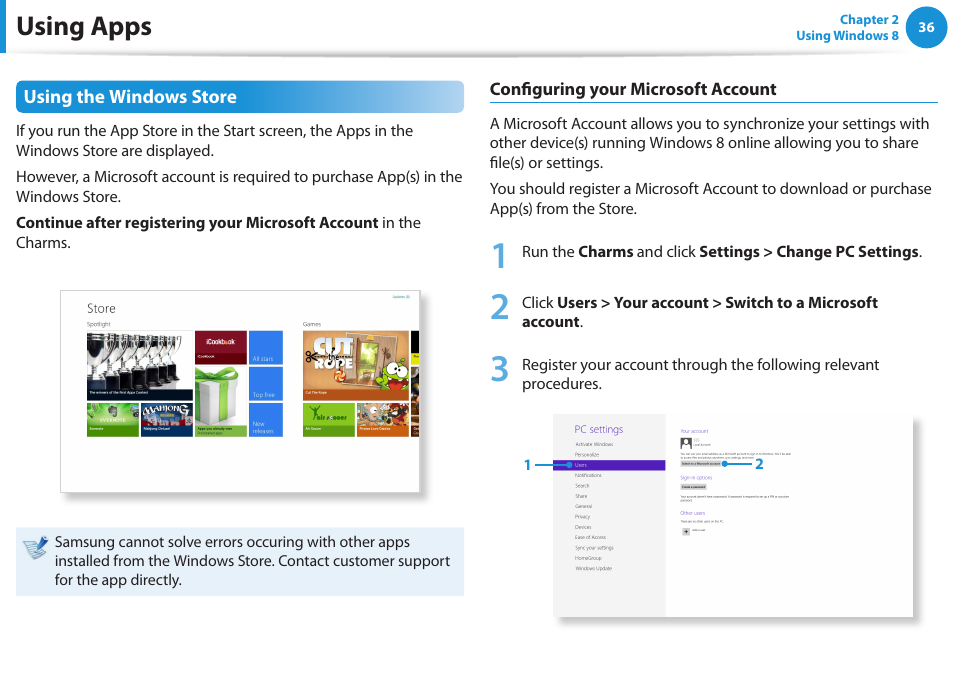Viewport: 954px width, 677px height.
Task: Click the PC settings title
Action: (599, 429)
